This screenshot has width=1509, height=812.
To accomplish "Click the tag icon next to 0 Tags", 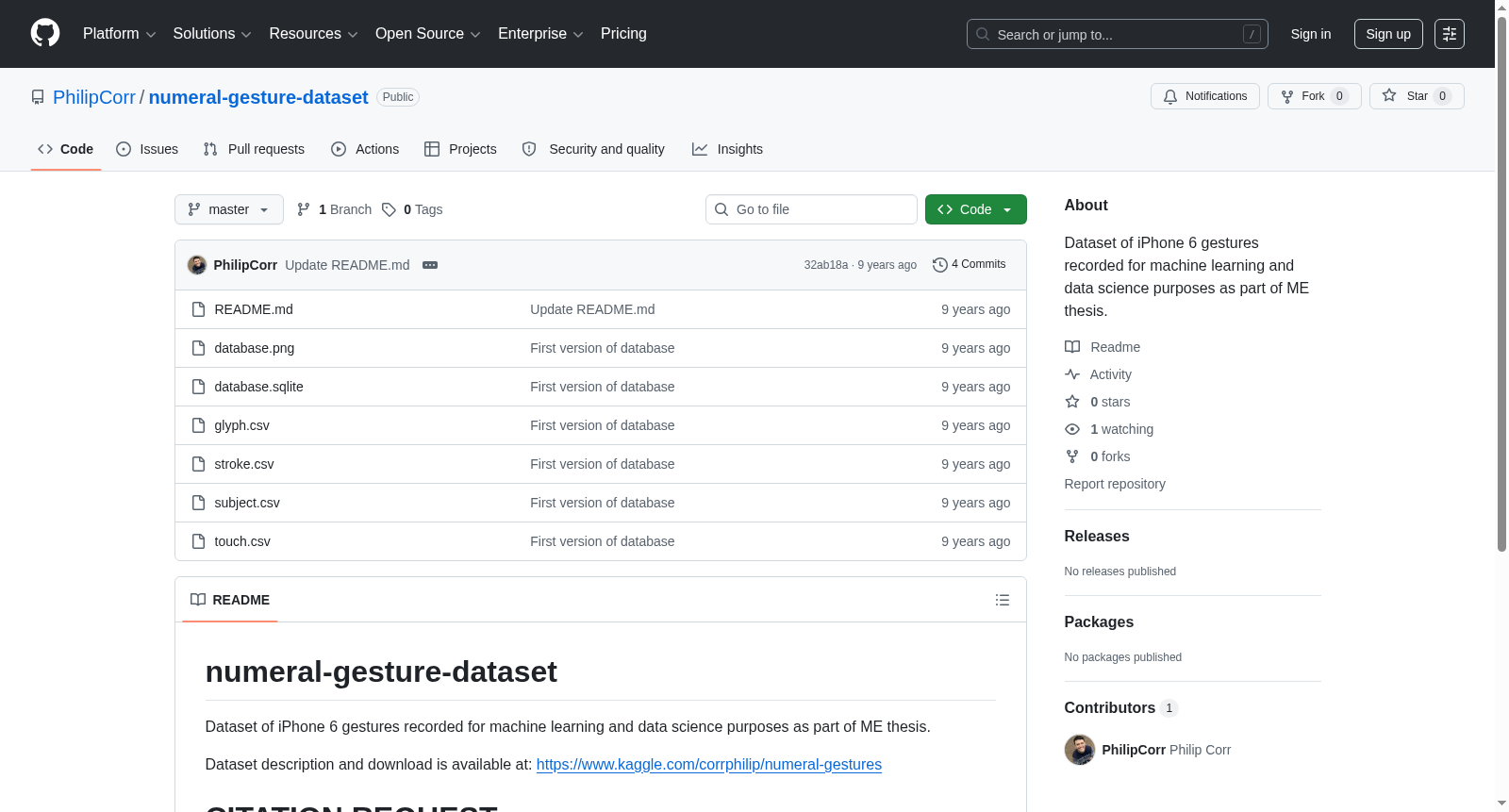I will pos(389,209).
